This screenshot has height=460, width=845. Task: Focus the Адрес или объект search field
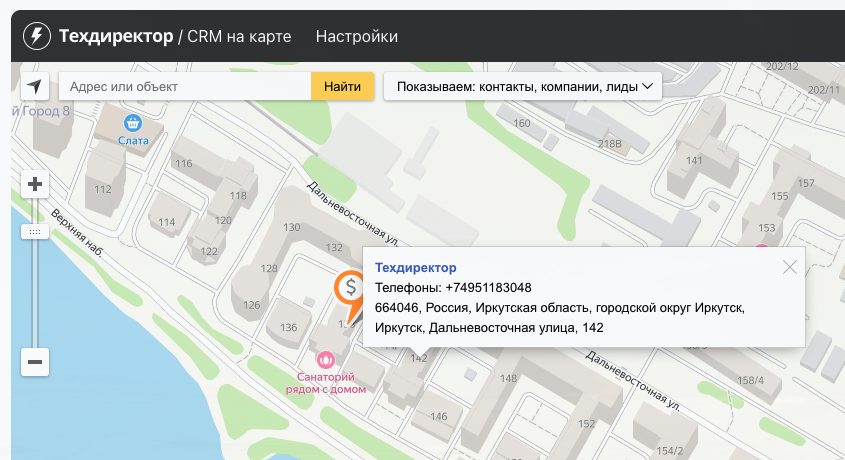pos(185,86)
